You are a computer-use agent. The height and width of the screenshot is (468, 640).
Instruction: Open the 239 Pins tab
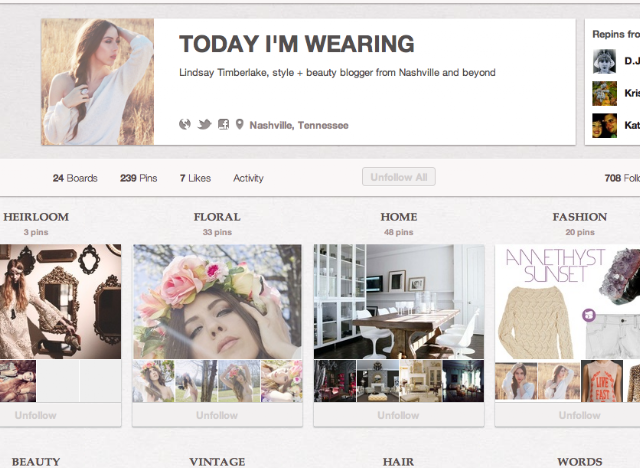pos(138,178)
